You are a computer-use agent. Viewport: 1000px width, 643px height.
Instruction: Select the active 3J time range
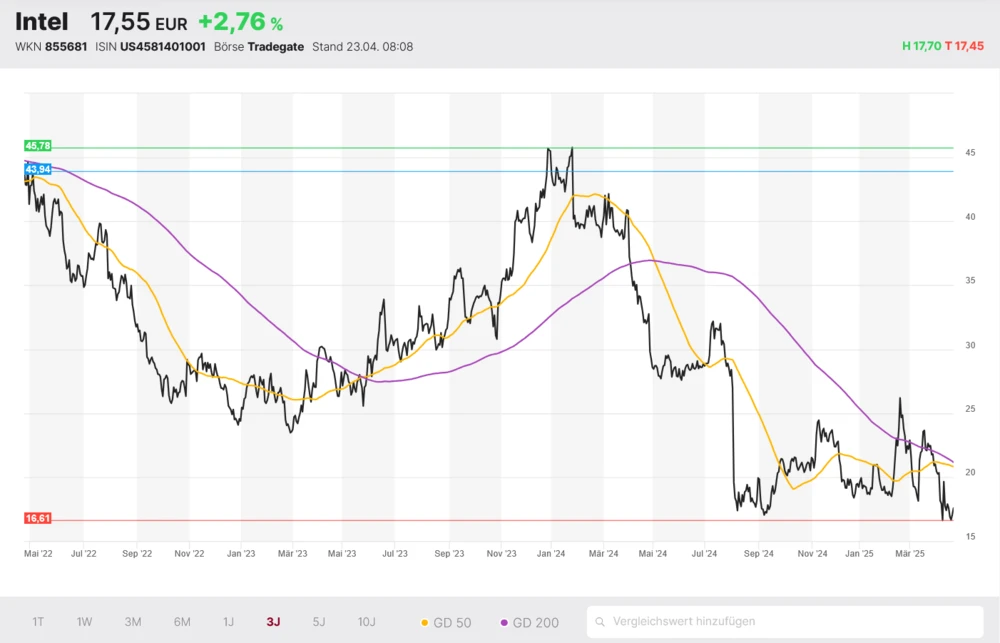click(273, 622)
